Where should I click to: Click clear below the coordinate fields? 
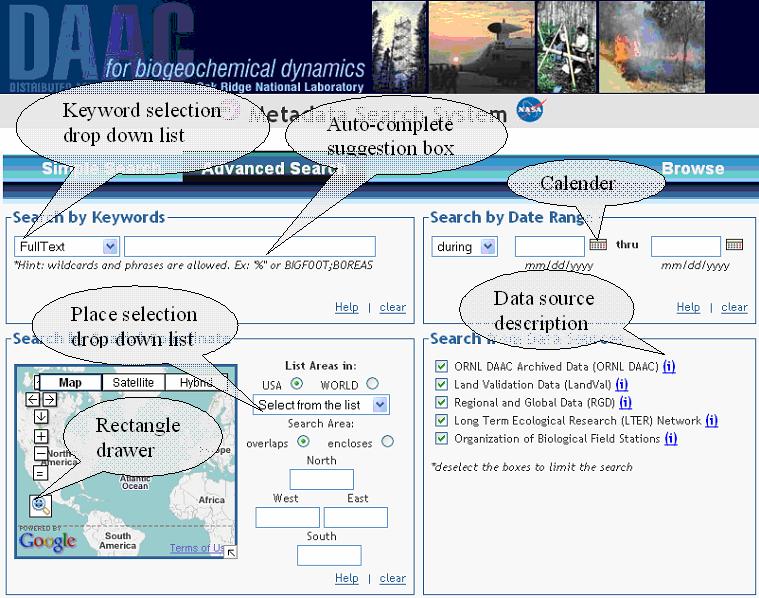tap(393, 578)
